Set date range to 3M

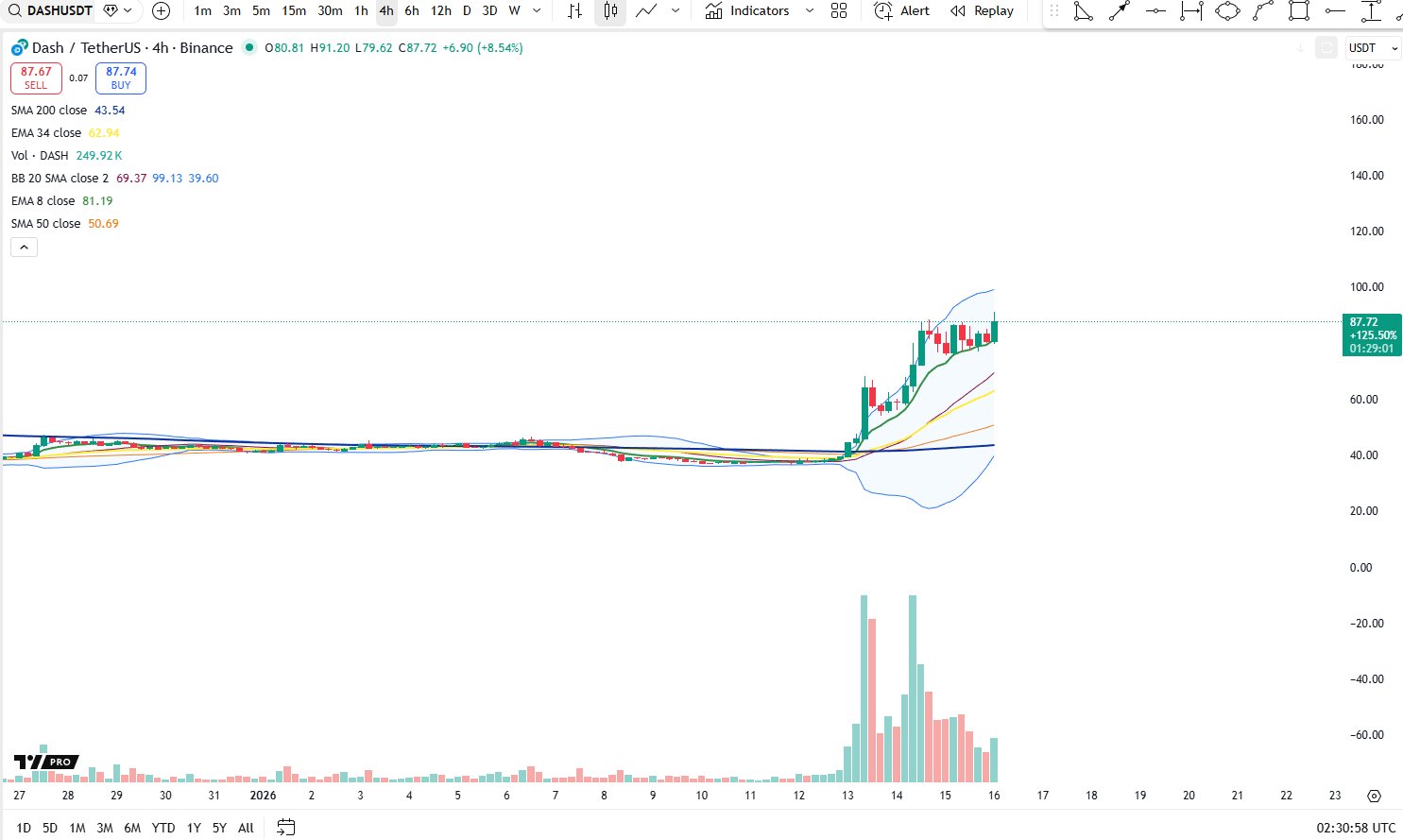click(x=105, y=828)
